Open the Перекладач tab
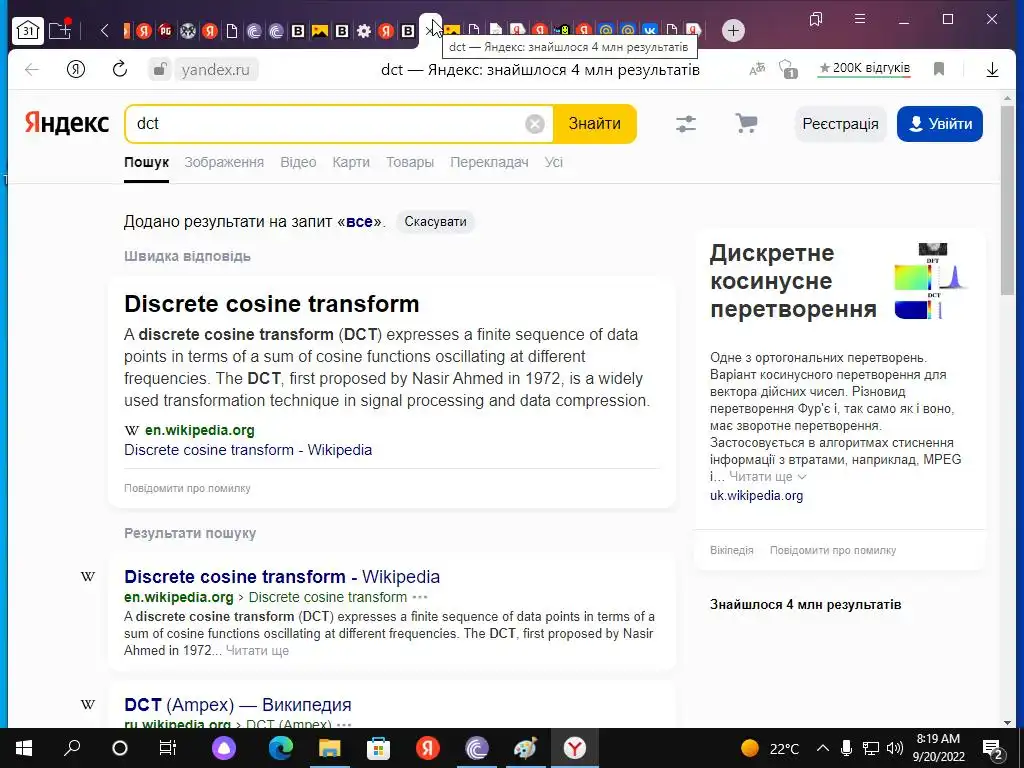The width and height of the screenshot is (1024, 768). [x=489, y=162]
